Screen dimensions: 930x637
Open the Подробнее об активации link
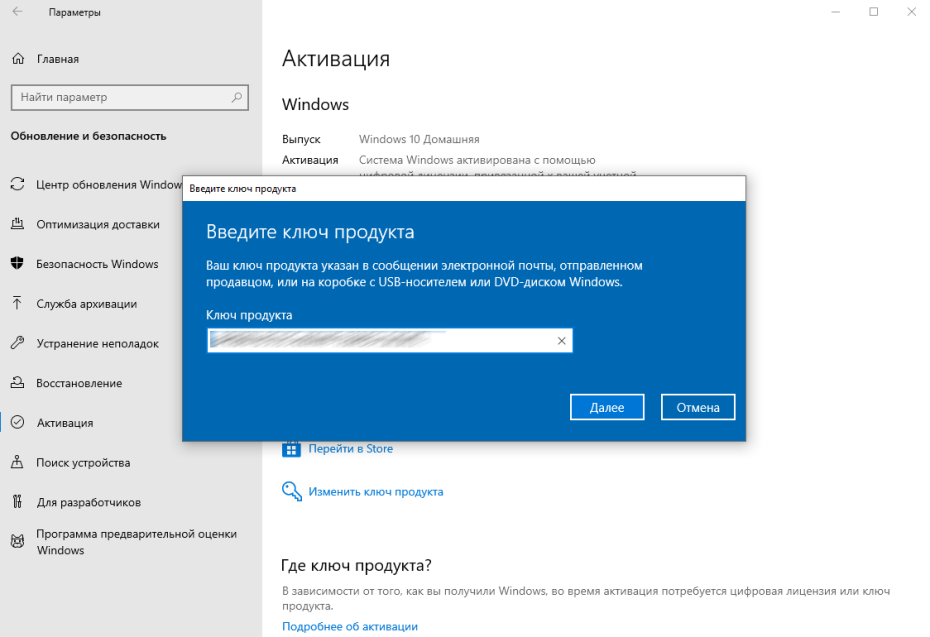(x=350, y=626)
